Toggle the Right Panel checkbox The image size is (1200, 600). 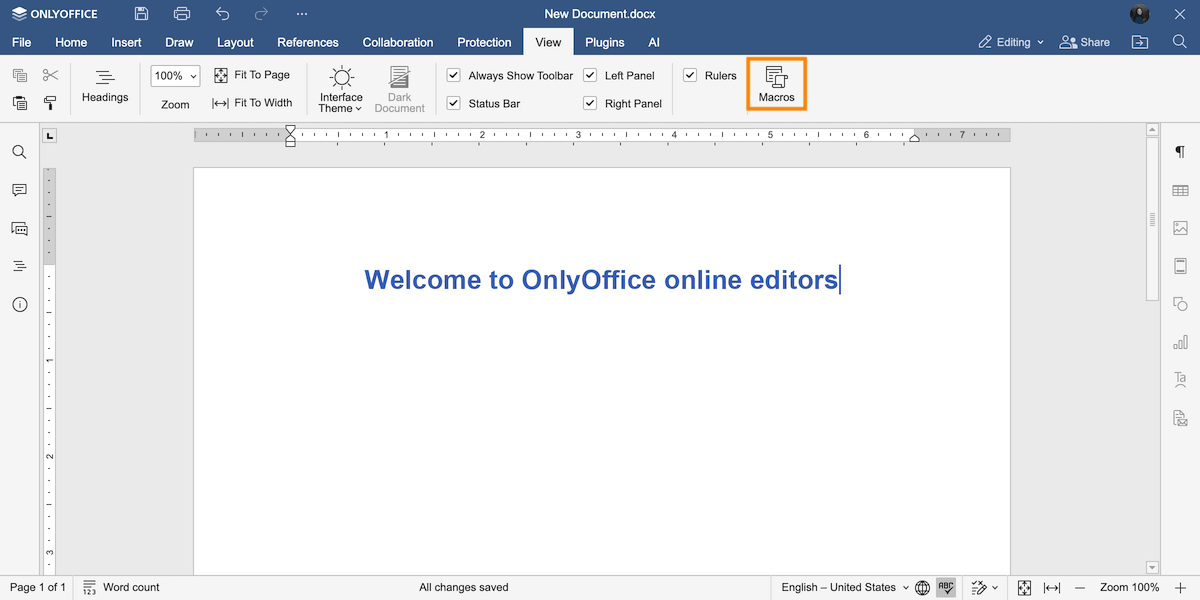tap(590, 103)
